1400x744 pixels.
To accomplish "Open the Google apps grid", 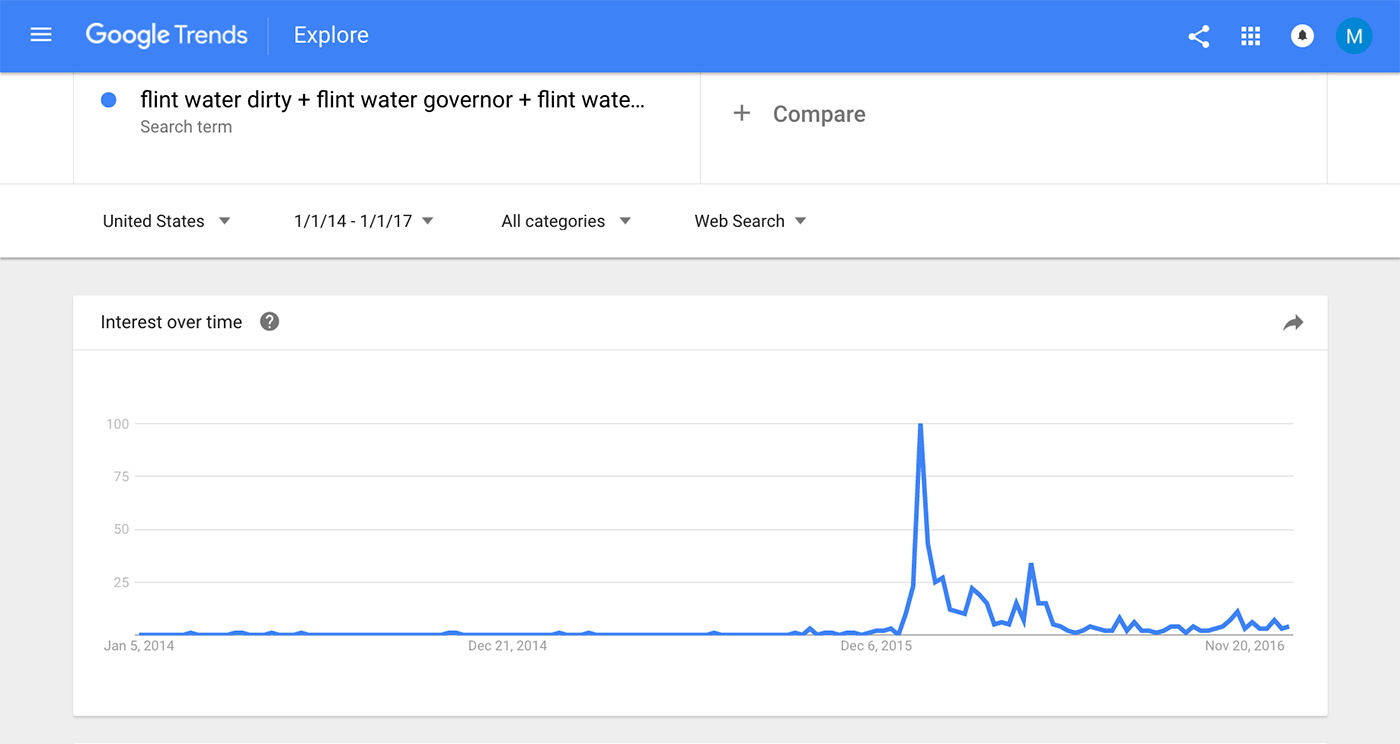I will pos(1250,37).
